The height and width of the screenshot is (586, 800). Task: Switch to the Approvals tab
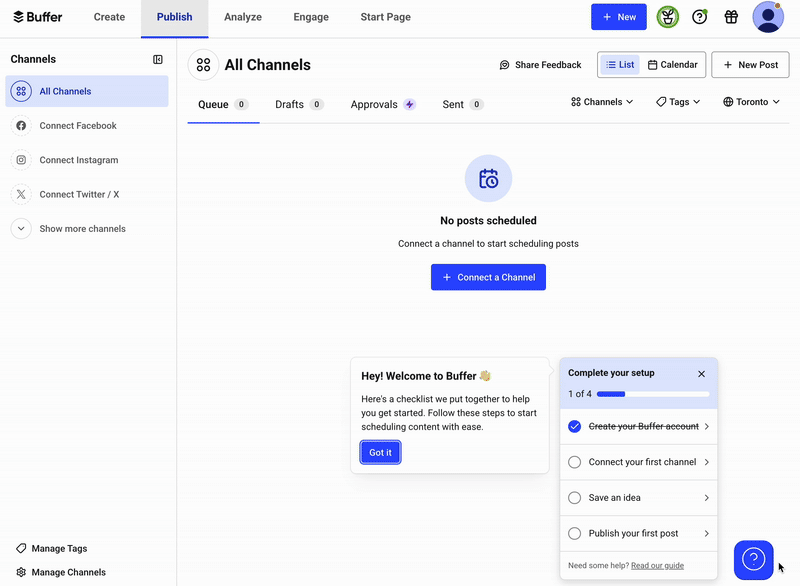click(x=383, y=105)
